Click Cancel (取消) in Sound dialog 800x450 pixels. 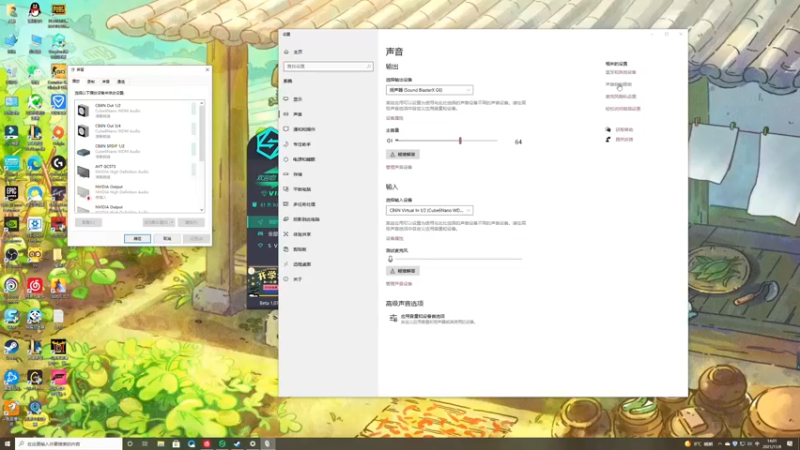coord(167,239)
